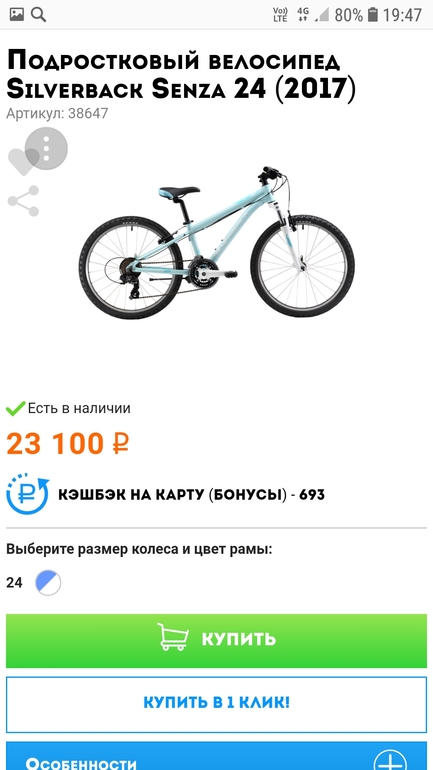The image size is (433, 770).
Task: Open the three-dot floating menu bubble
Action: coord(46,148)
